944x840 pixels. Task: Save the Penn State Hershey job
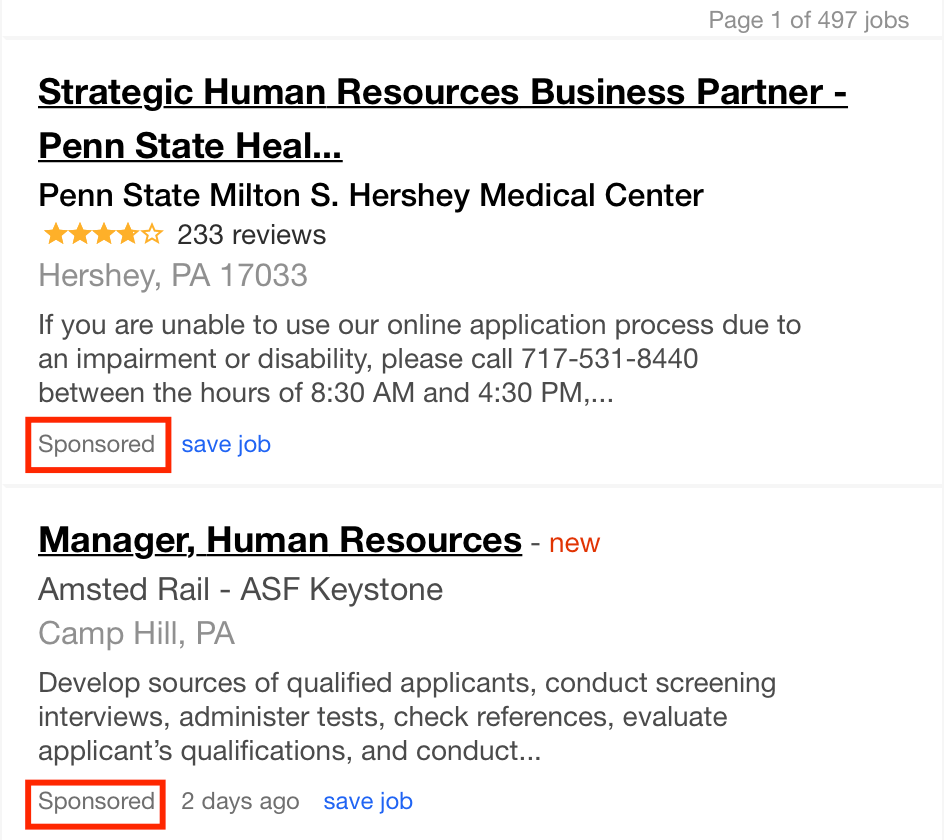point(226,444)
